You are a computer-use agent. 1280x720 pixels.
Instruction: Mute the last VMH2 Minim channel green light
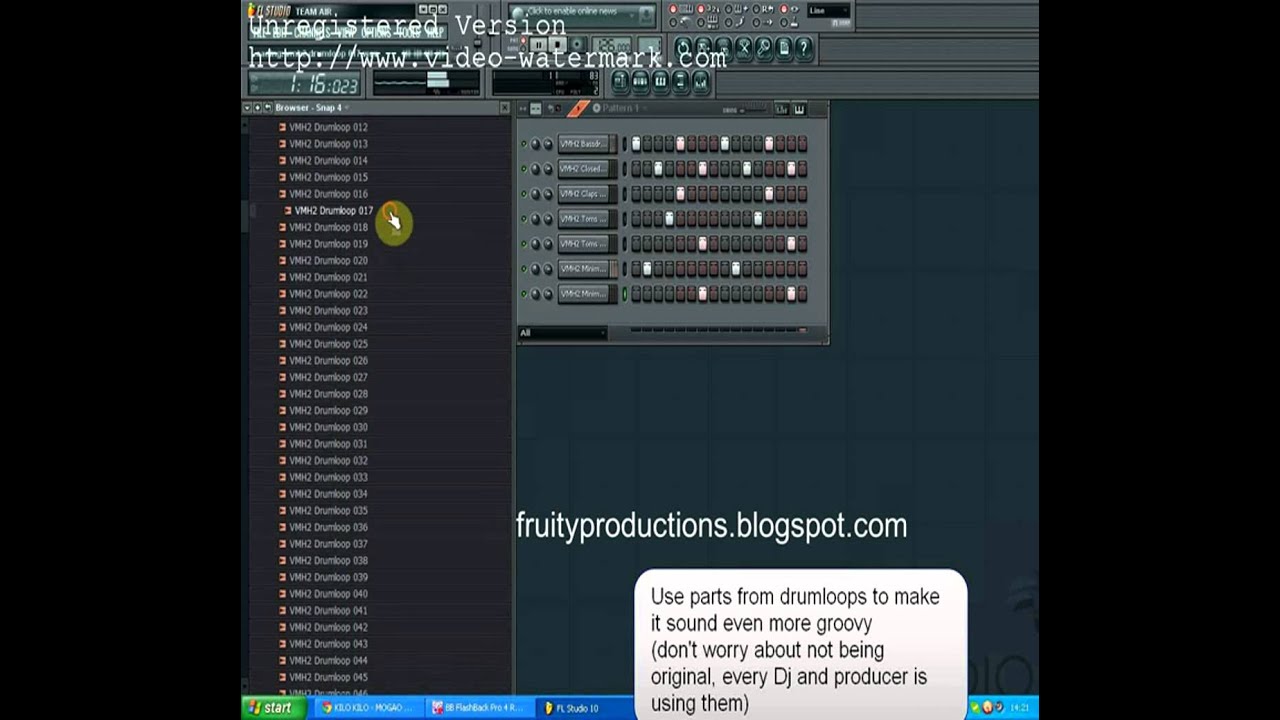(523, 294)
